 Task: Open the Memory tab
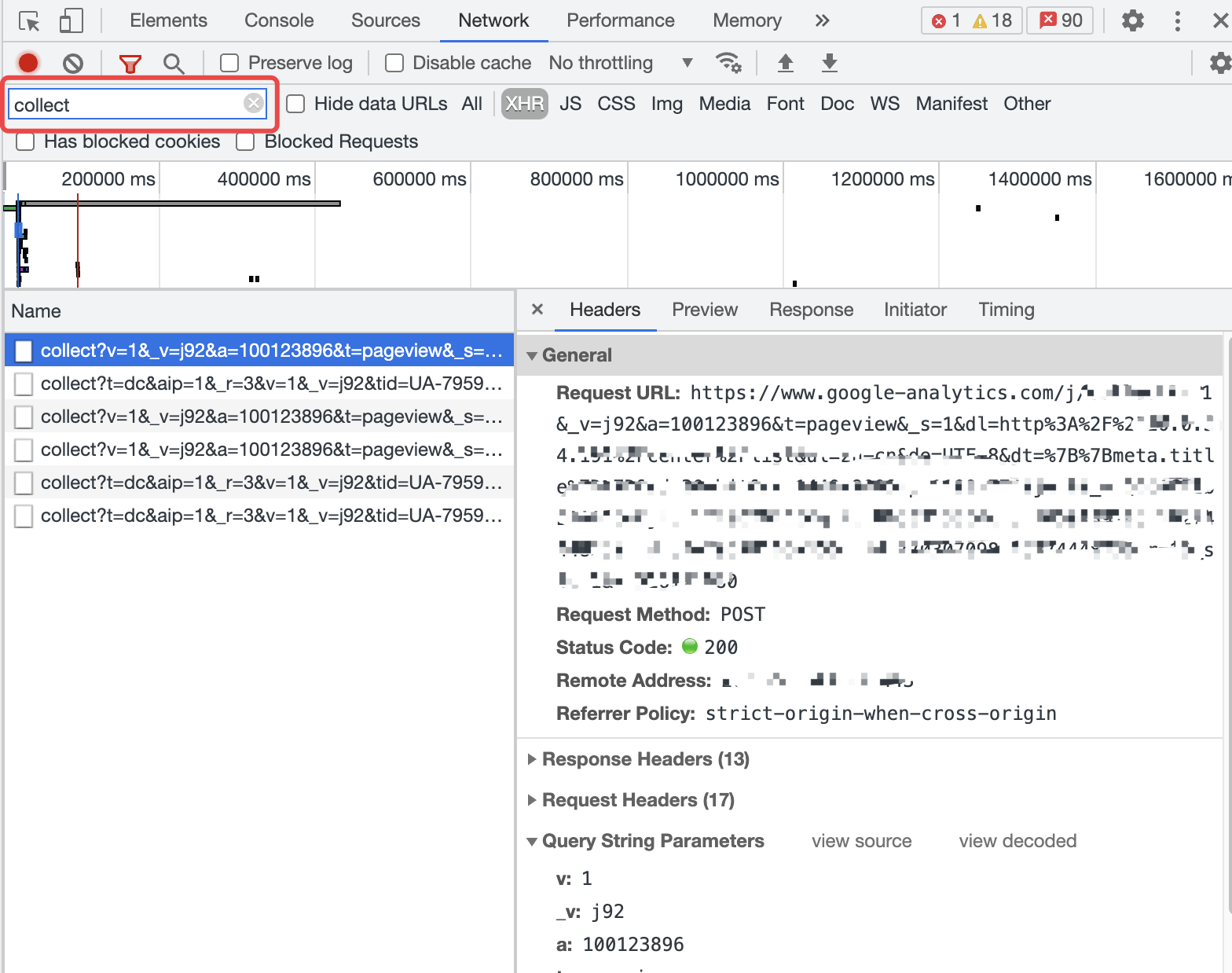pyautogui.click(x=747, y=20)
